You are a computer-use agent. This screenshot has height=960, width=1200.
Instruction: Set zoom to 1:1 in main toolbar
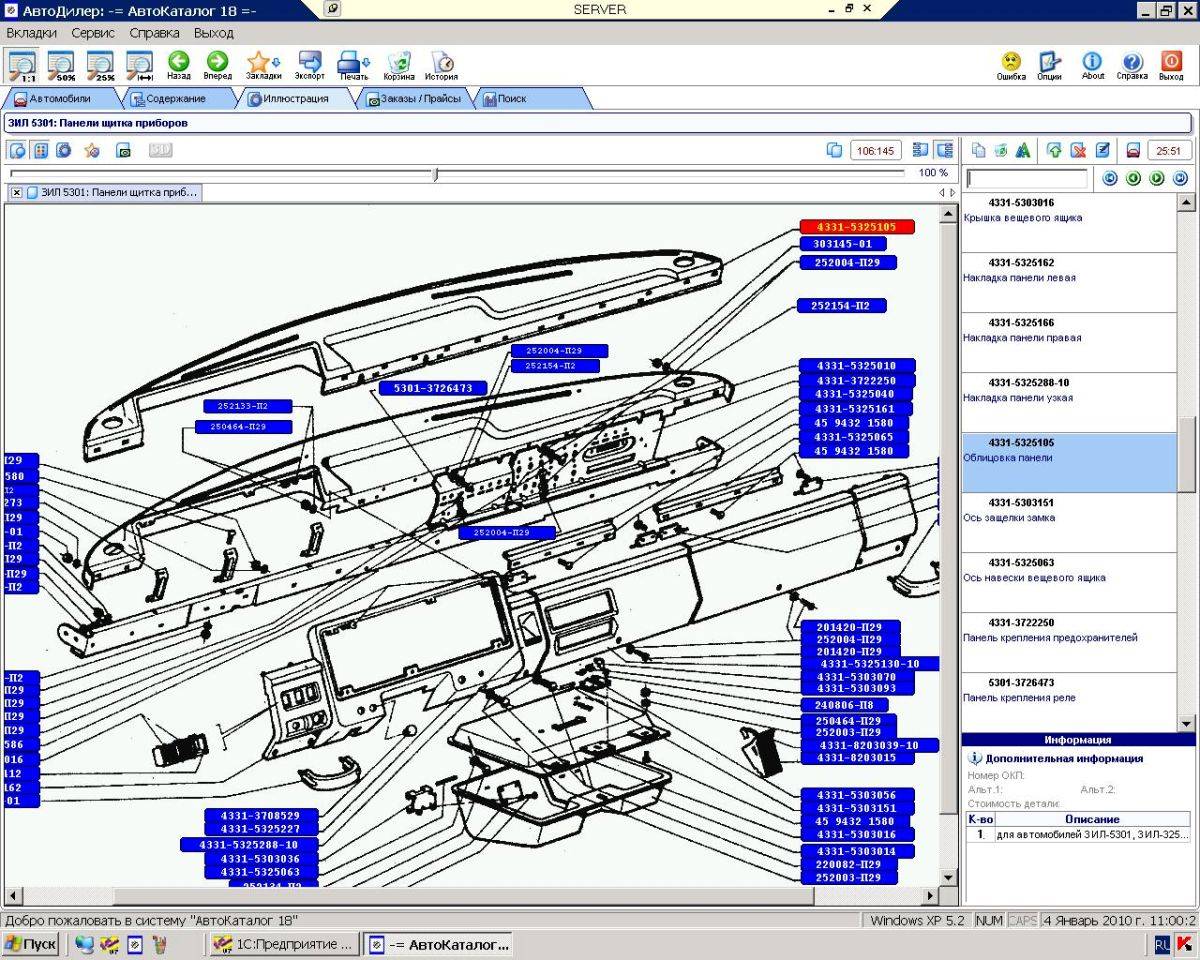click(21, 65)
